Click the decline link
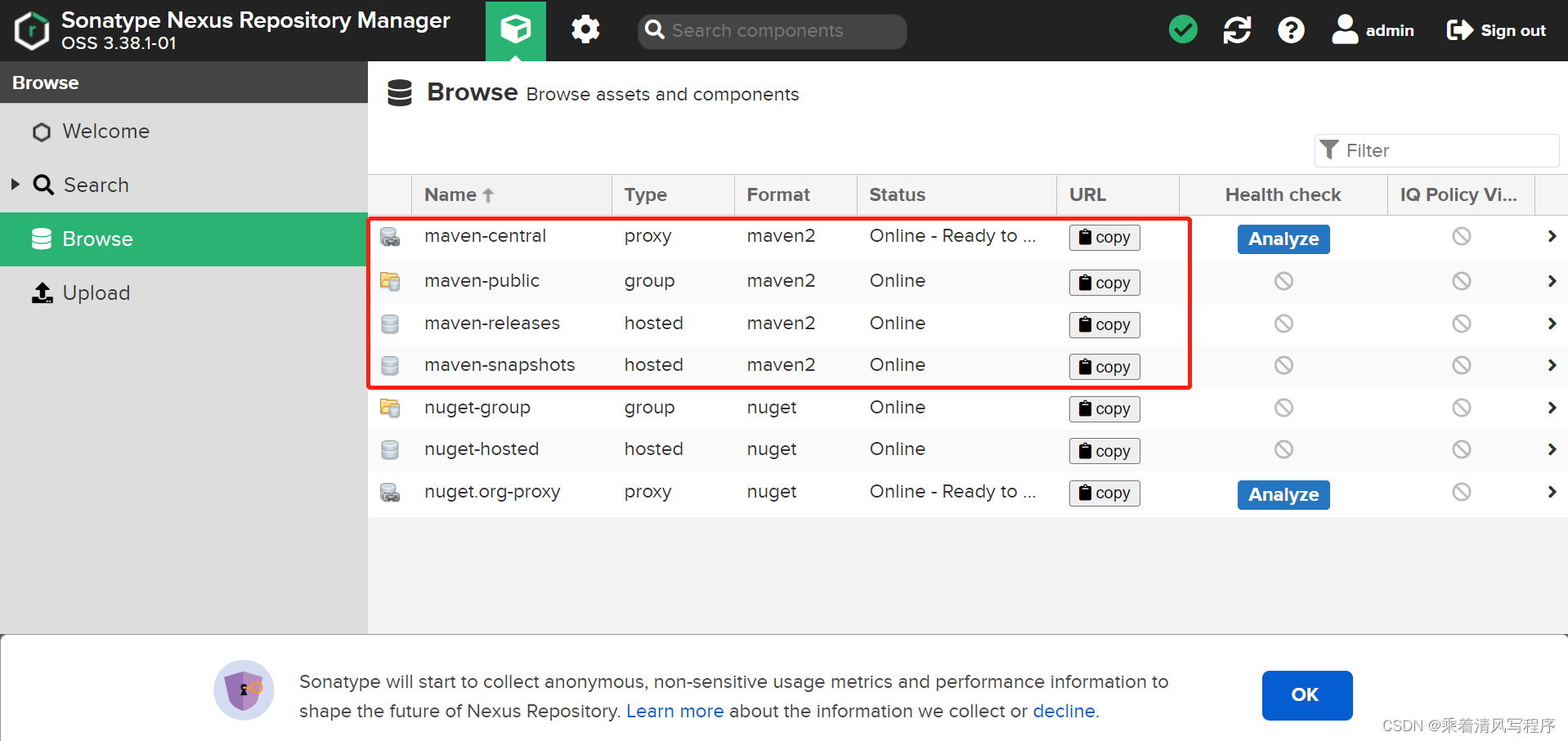The image size is (1568, 741). [x=1064, y=712]
